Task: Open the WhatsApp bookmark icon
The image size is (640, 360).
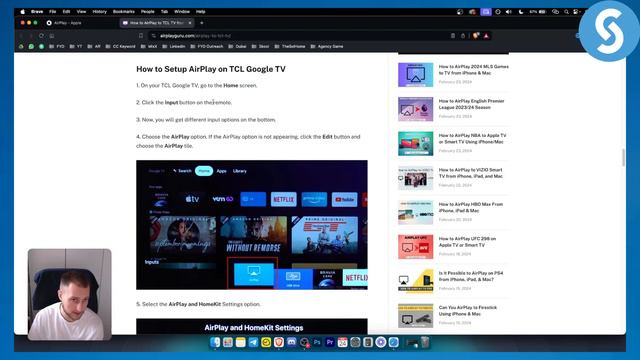Action: pyautogui.click(x=31, y=47)
